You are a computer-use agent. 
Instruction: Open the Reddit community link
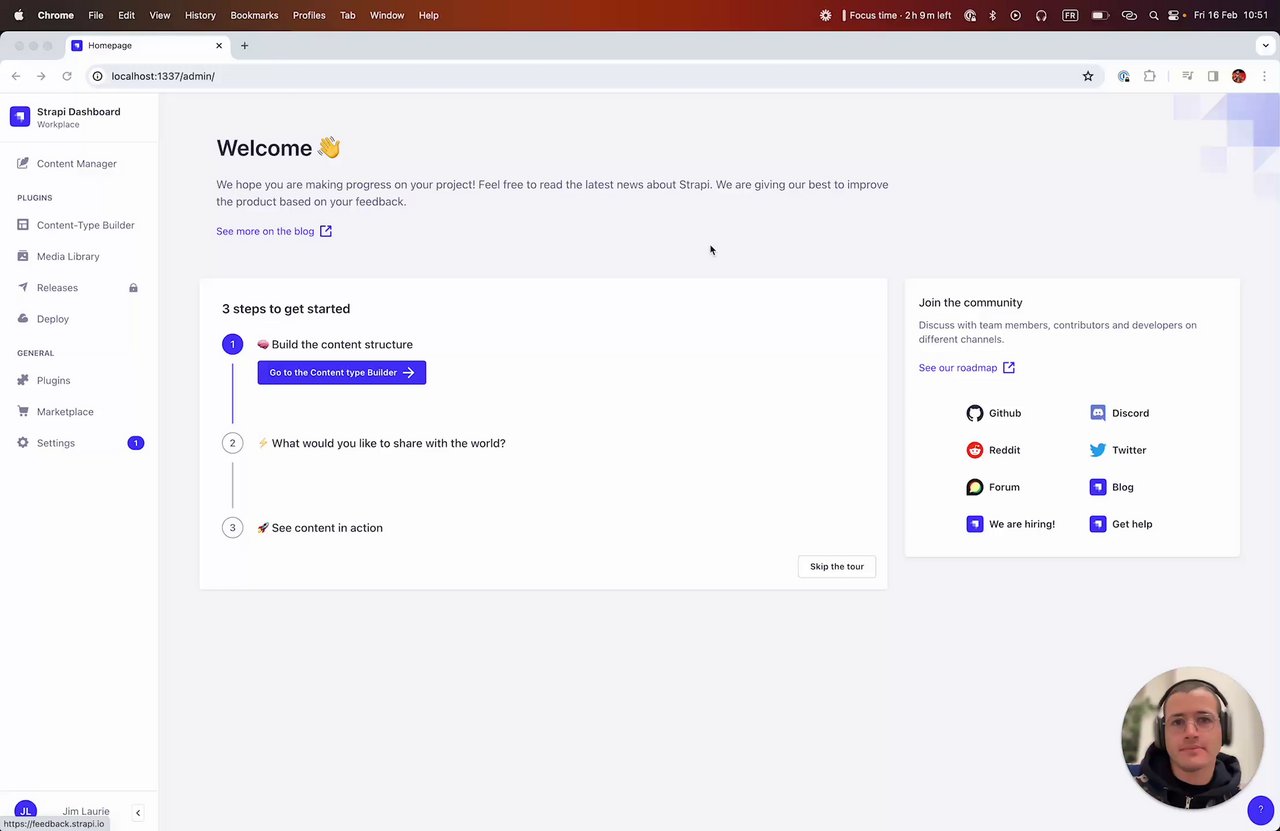point(993,450)
